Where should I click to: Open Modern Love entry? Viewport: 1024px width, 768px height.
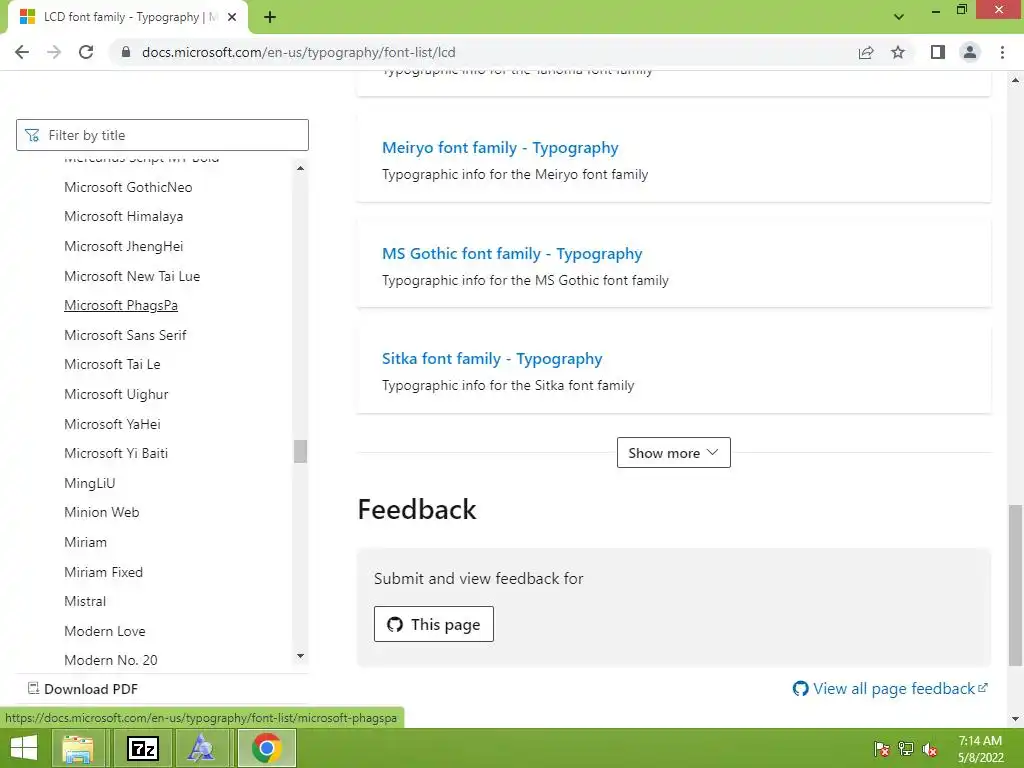(x=104, y=632)
